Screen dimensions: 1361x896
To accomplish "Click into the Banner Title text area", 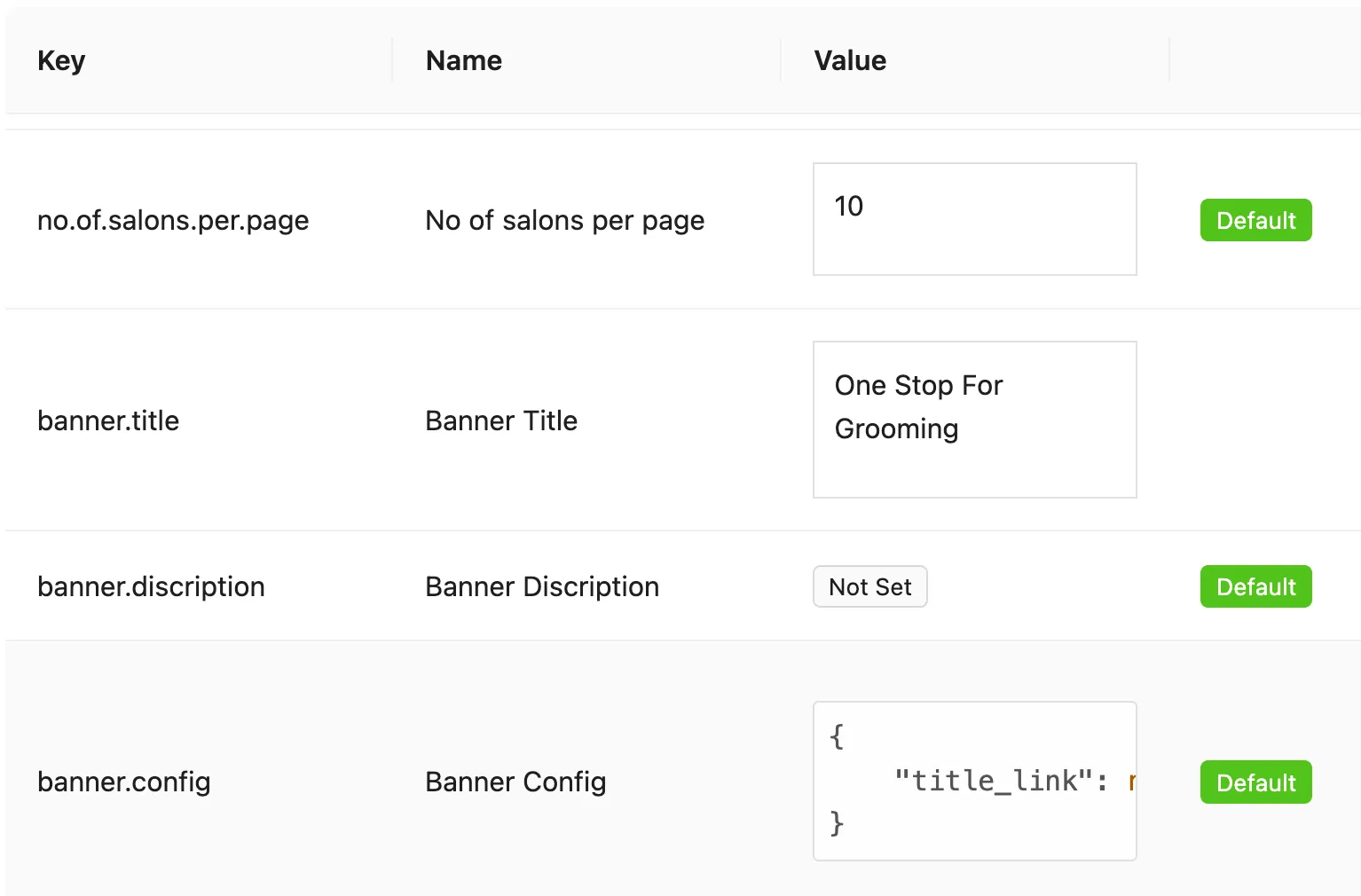I will pyautogui.click(x=974, y=420).
